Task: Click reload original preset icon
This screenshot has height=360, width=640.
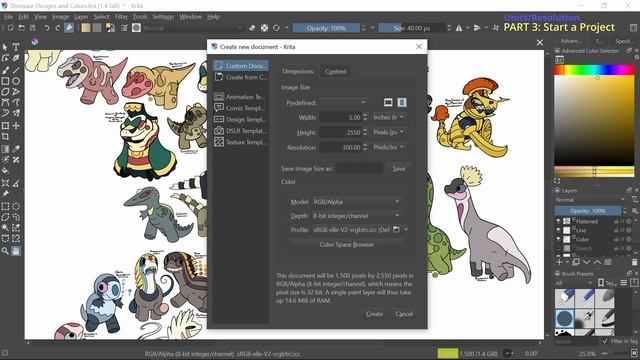Action: pos(276,28)
